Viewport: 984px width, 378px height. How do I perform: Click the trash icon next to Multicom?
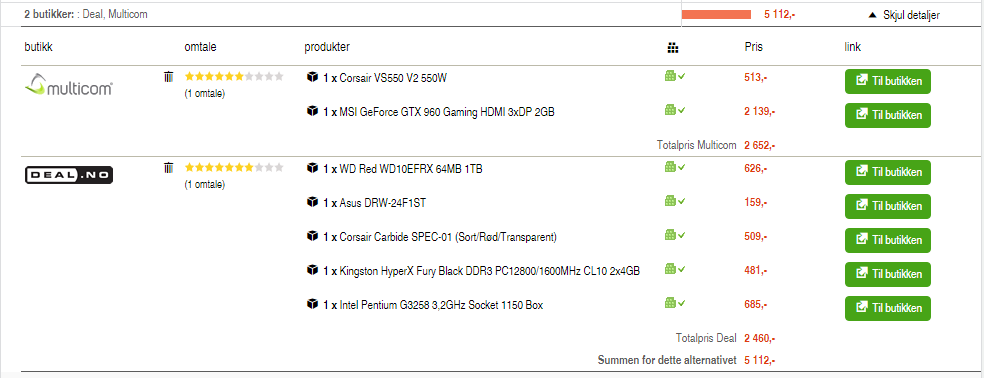pyautogui.click(x=168, y=77)
